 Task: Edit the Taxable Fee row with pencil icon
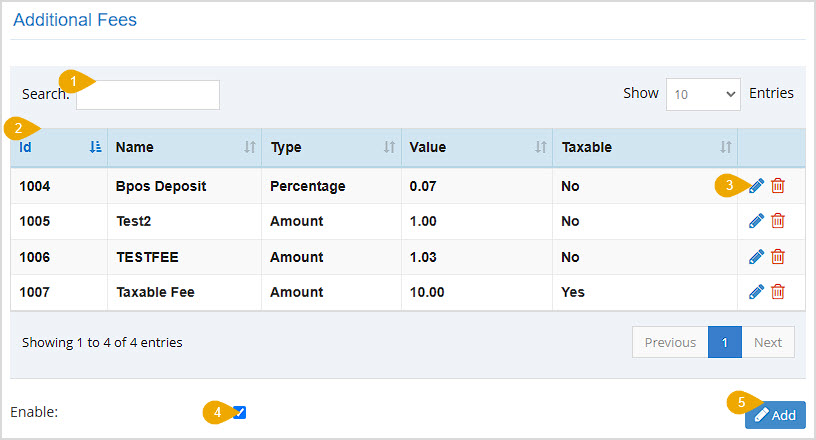(756, 292)
